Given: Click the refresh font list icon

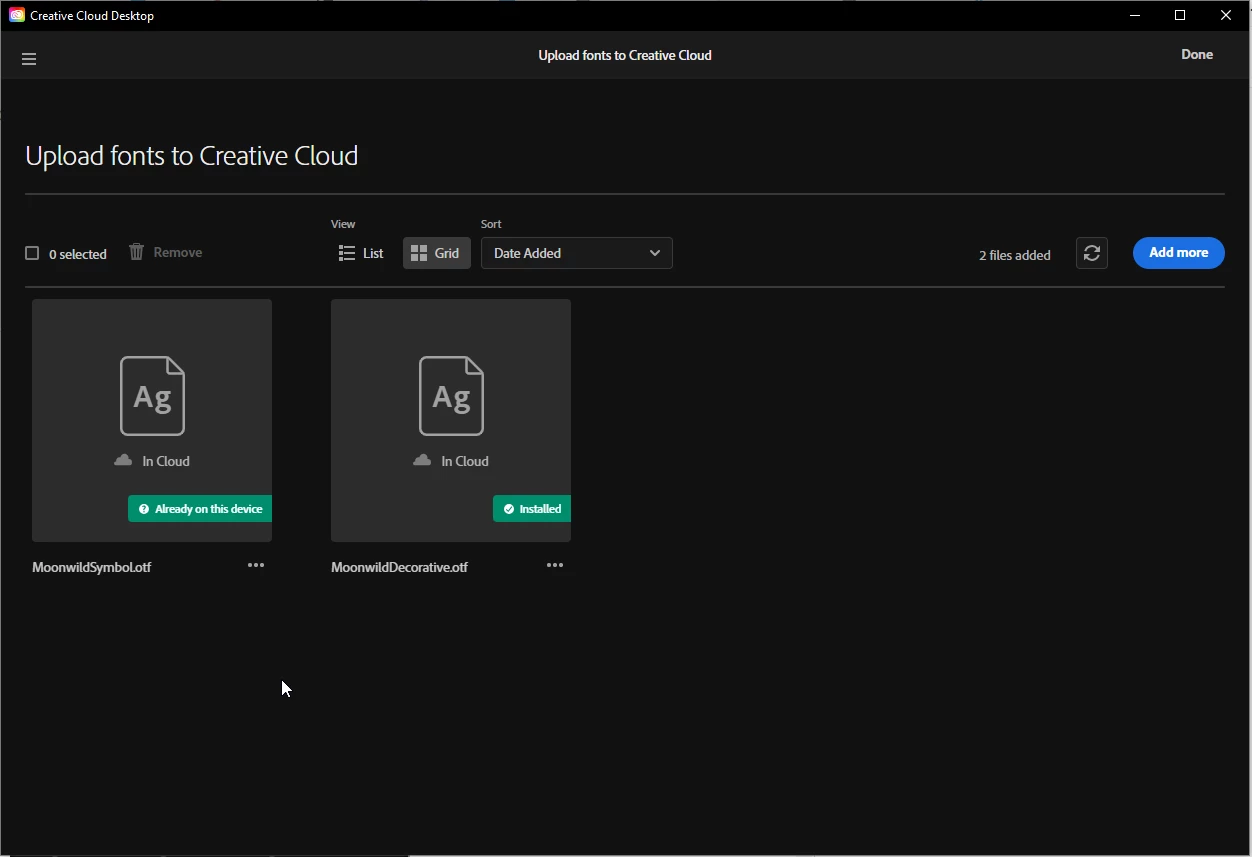Looking at the screenshot, I should pos(1092,253).
